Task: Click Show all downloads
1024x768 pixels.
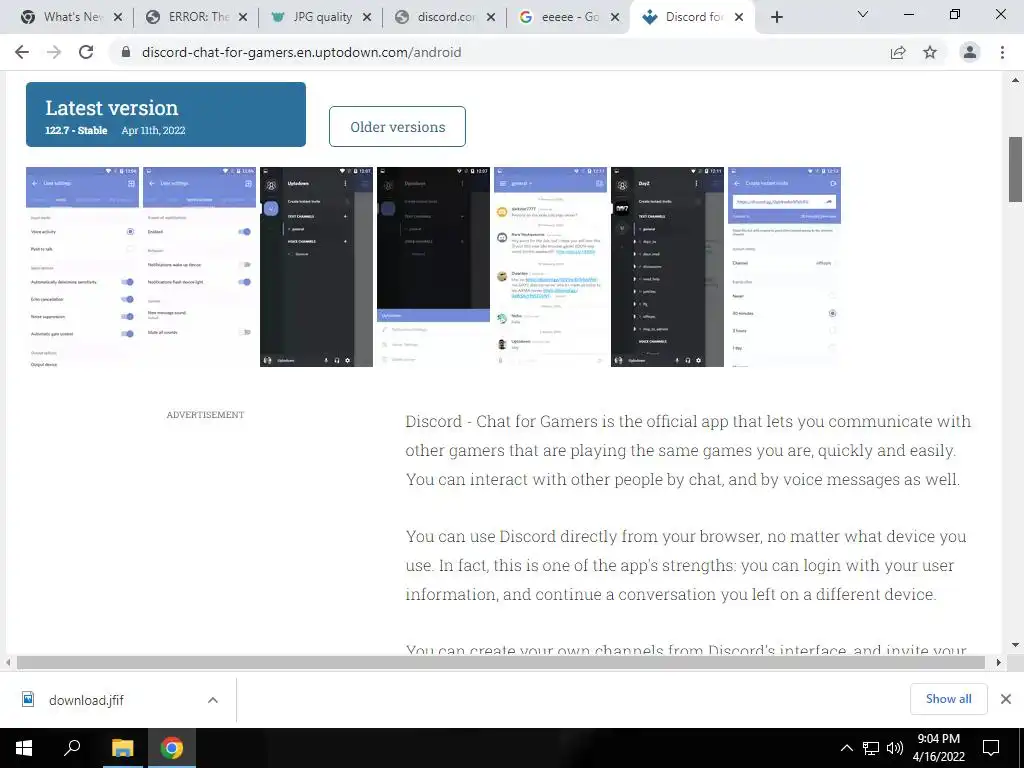Action: point(948,699)
